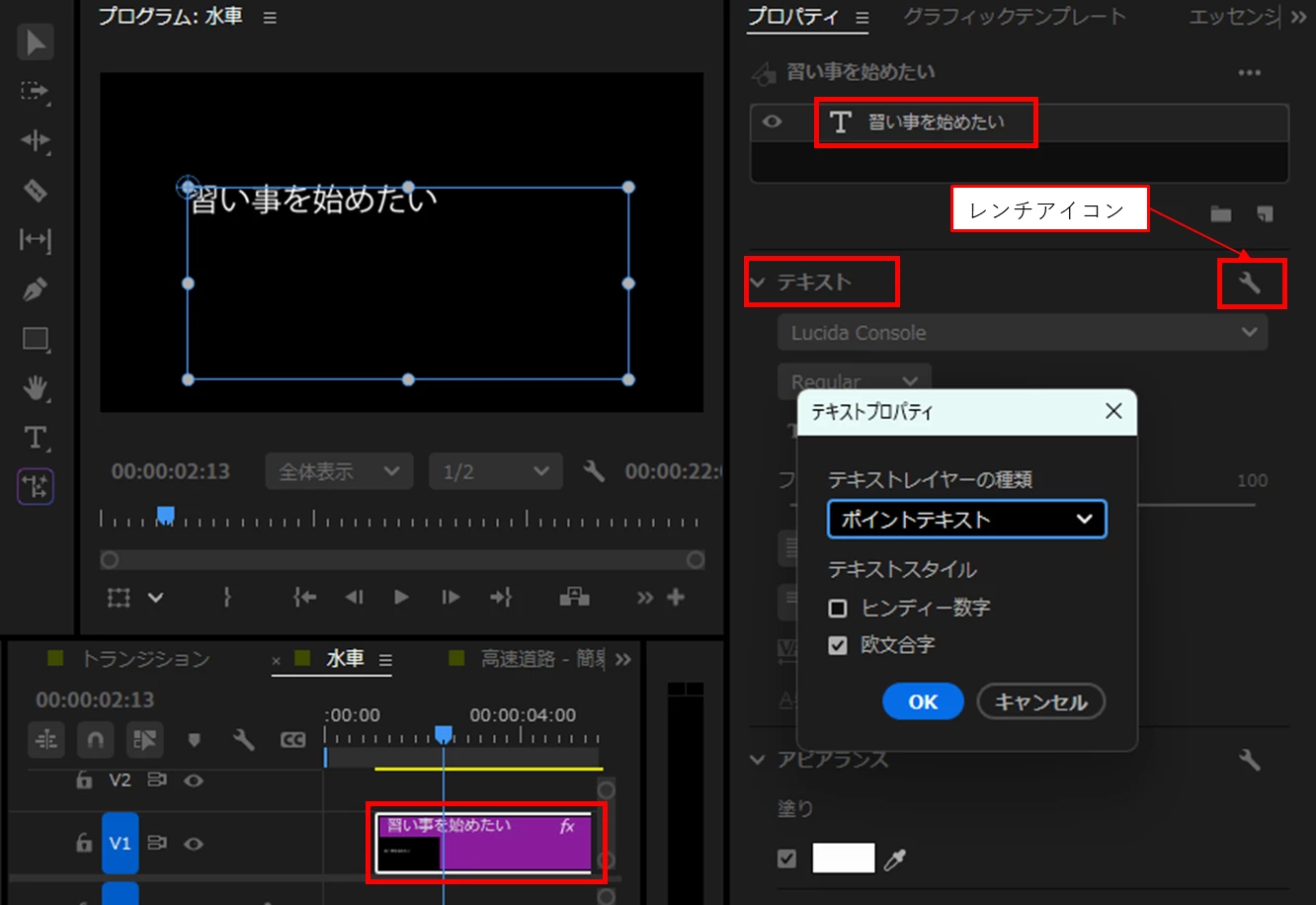
Task: Select the 習い事を始めたい text layer row
Action: point(1020,123)
